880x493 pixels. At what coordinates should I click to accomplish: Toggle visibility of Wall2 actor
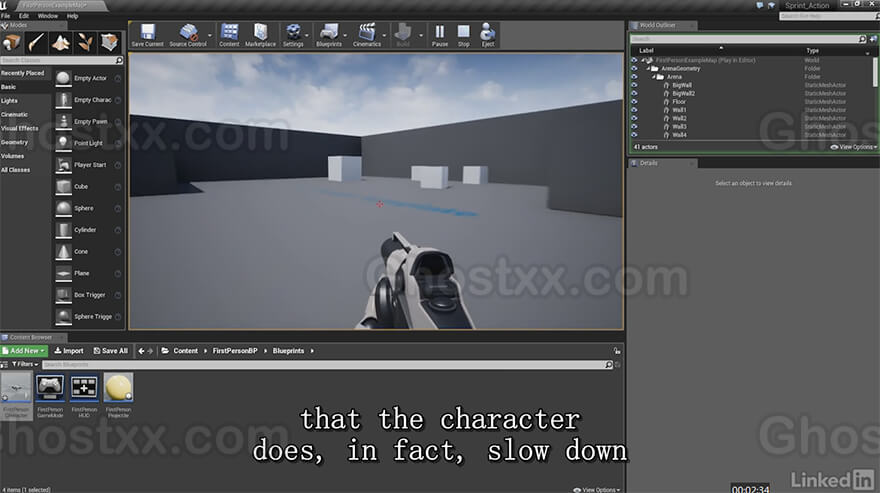coord(634,118)
